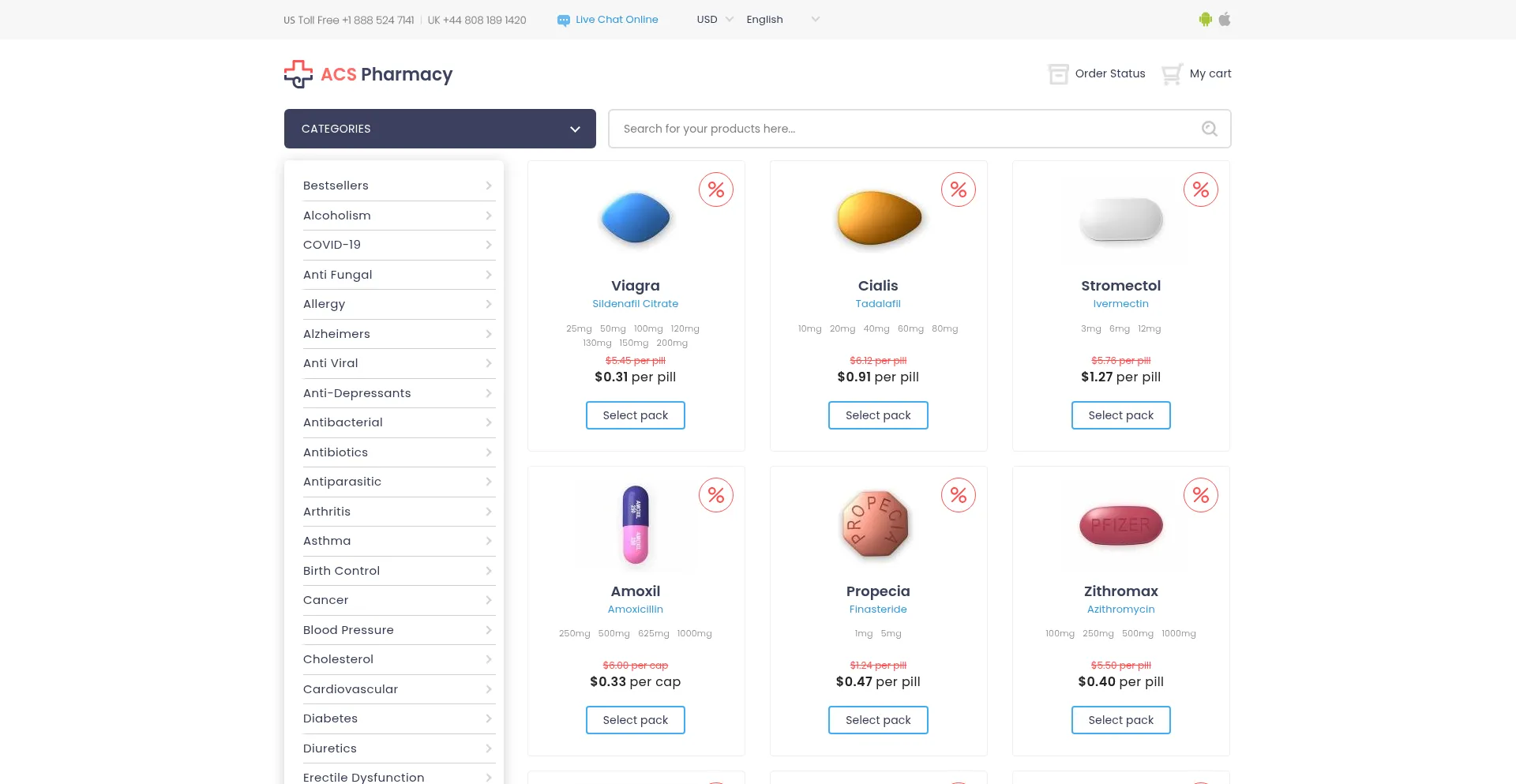Open the USD currency dropdown

click(x=715, y=20)
